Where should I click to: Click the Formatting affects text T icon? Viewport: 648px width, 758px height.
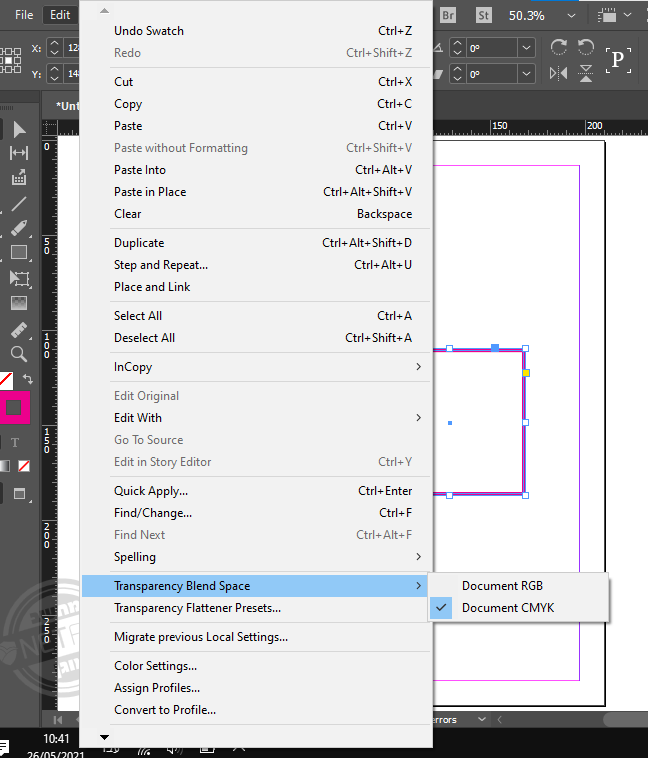pyautogui.click(x=15, y=442)
